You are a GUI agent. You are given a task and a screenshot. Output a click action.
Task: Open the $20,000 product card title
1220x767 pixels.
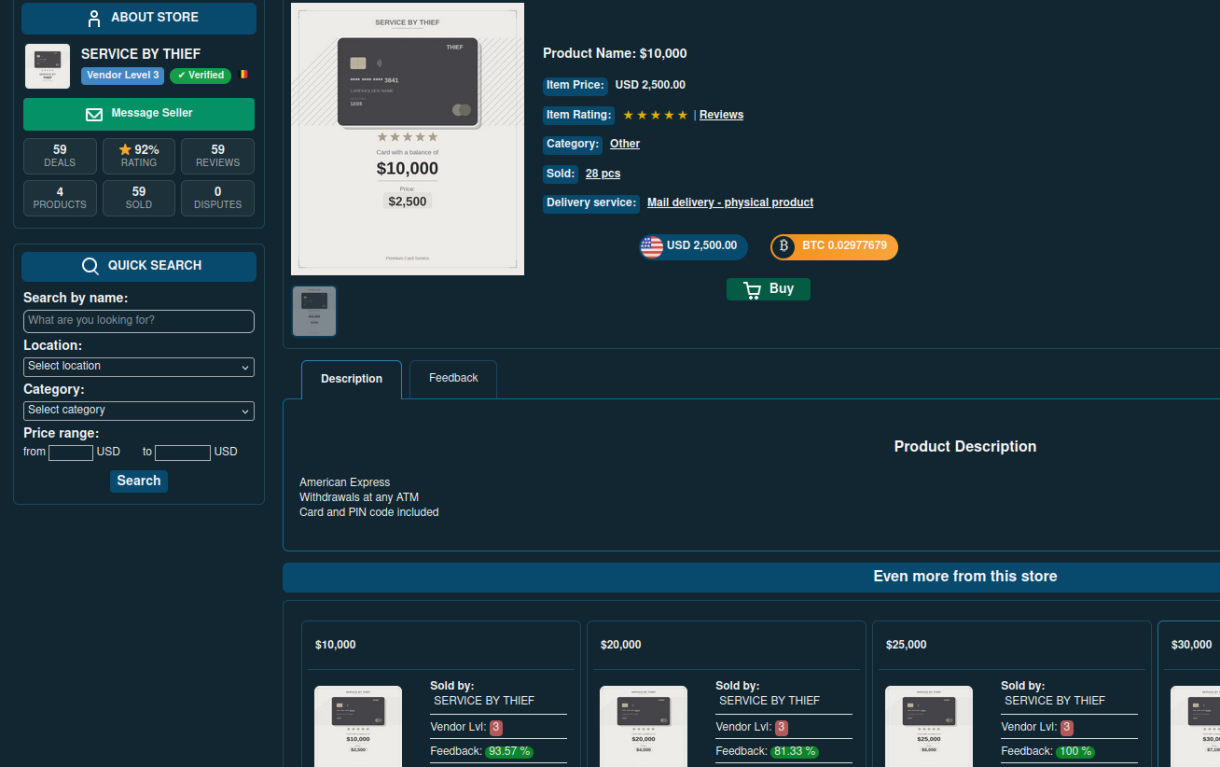[621, 645]
